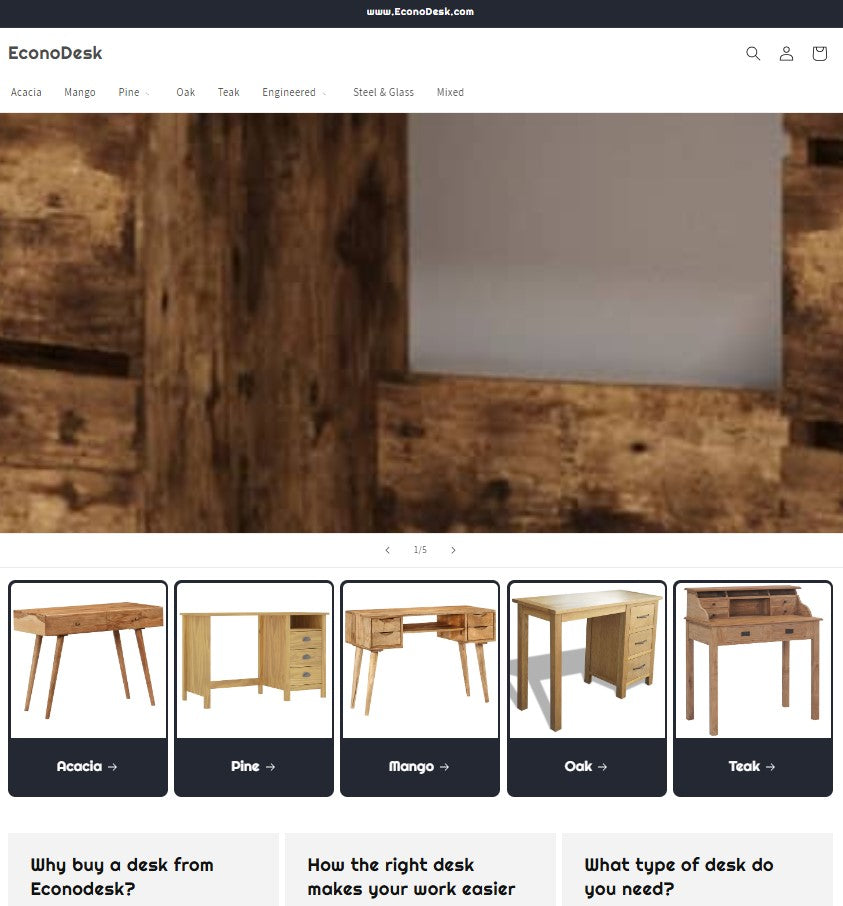Open the Oak desk thumbnail
Viewport: 843px width, 906px height.
(x=586, y=660)
